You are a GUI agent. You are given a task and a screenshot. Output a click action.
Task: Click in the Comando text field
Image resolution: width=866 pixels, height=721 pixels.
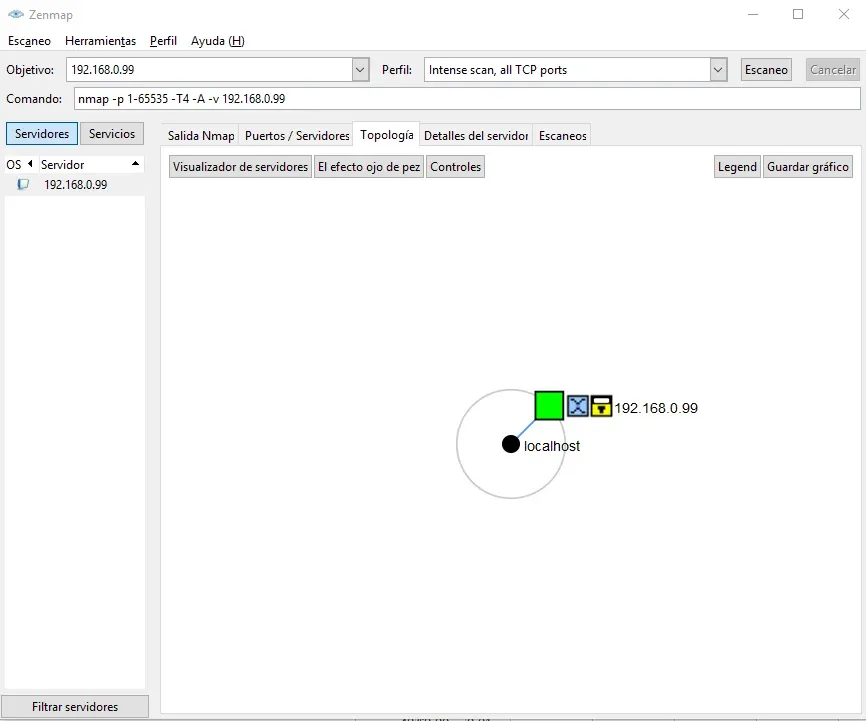coord(467,99)
